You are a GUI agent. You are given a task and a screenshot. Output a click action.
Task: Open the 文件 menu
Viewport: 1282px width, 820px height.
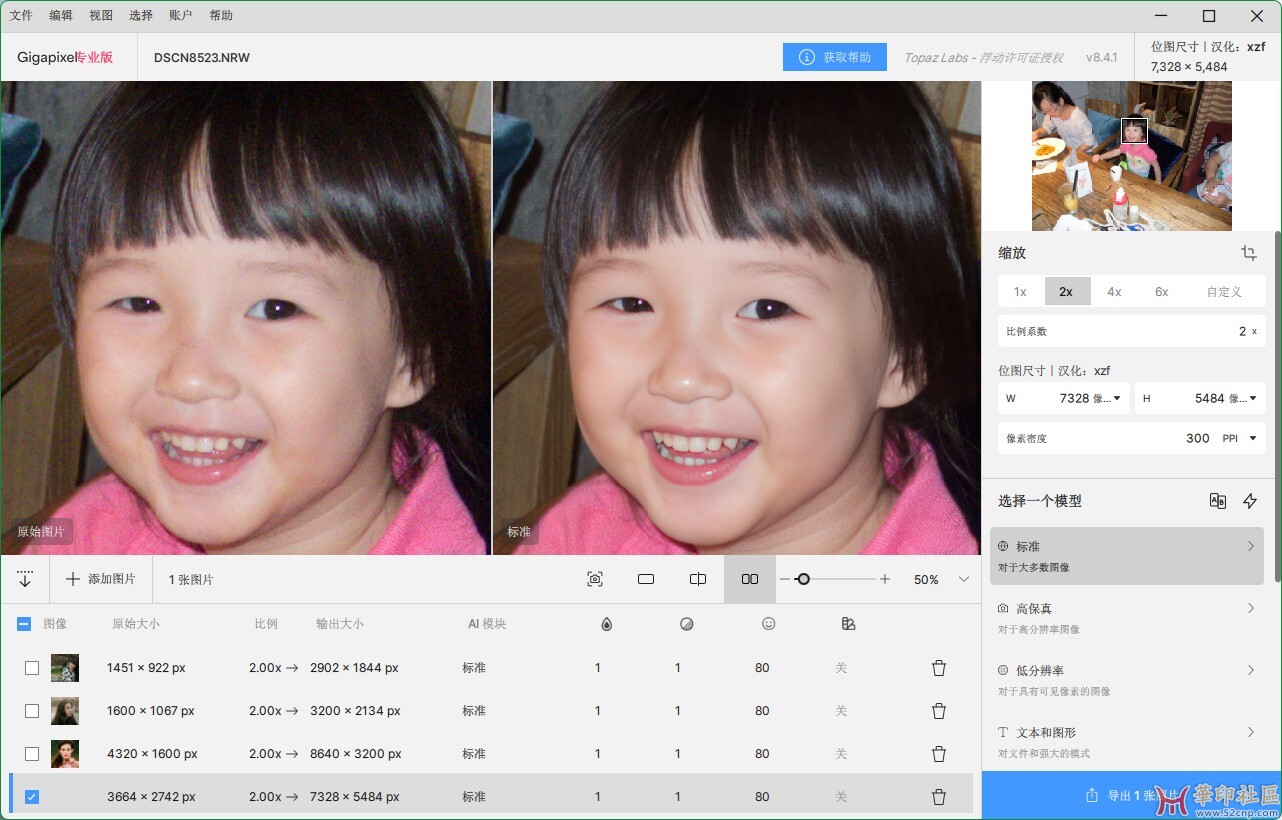21,16
